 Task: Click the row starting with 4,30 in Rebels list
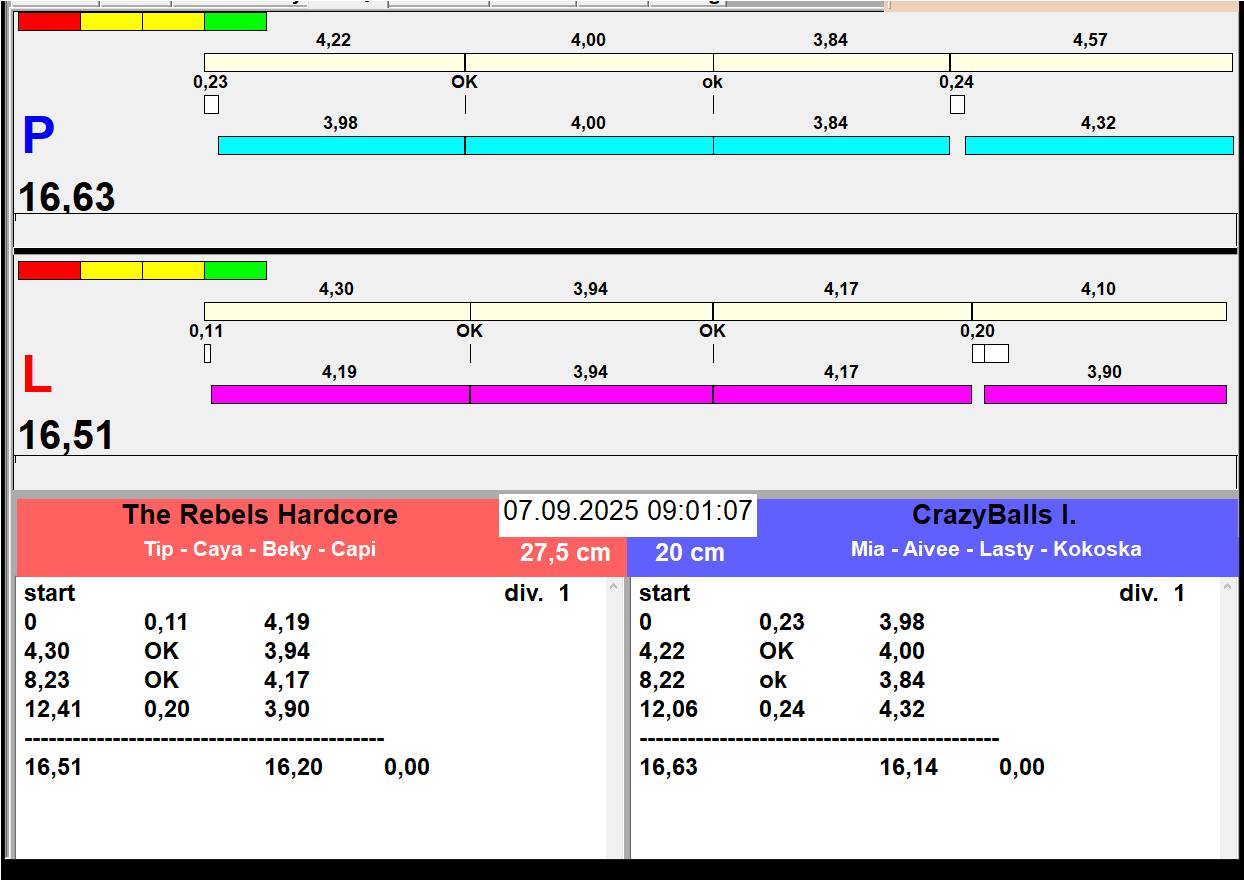pyautogui.click(x=167, y=651)
